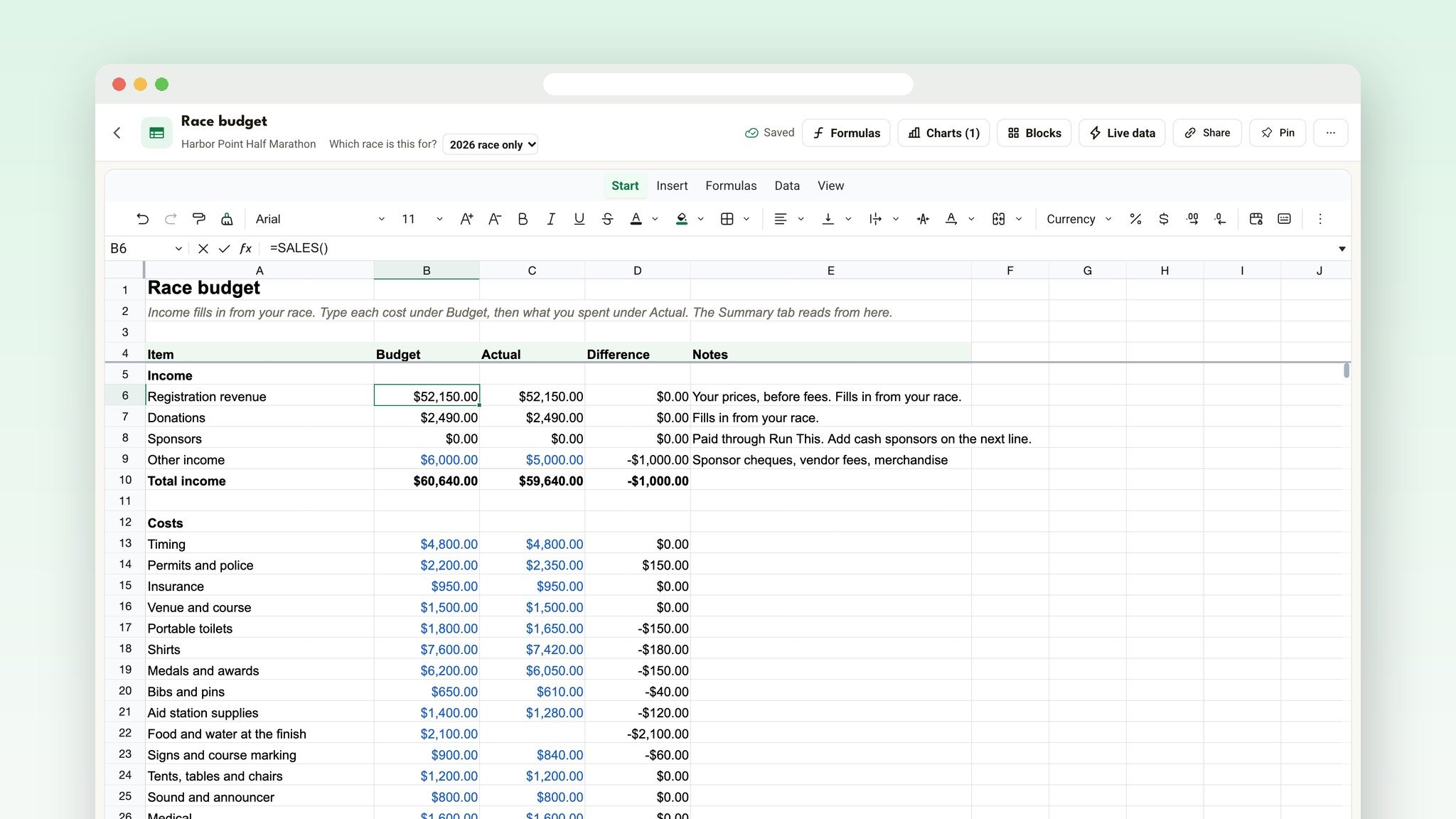1456x819 pixels.
Task: Switch to the Data tab
Action: 787,186
